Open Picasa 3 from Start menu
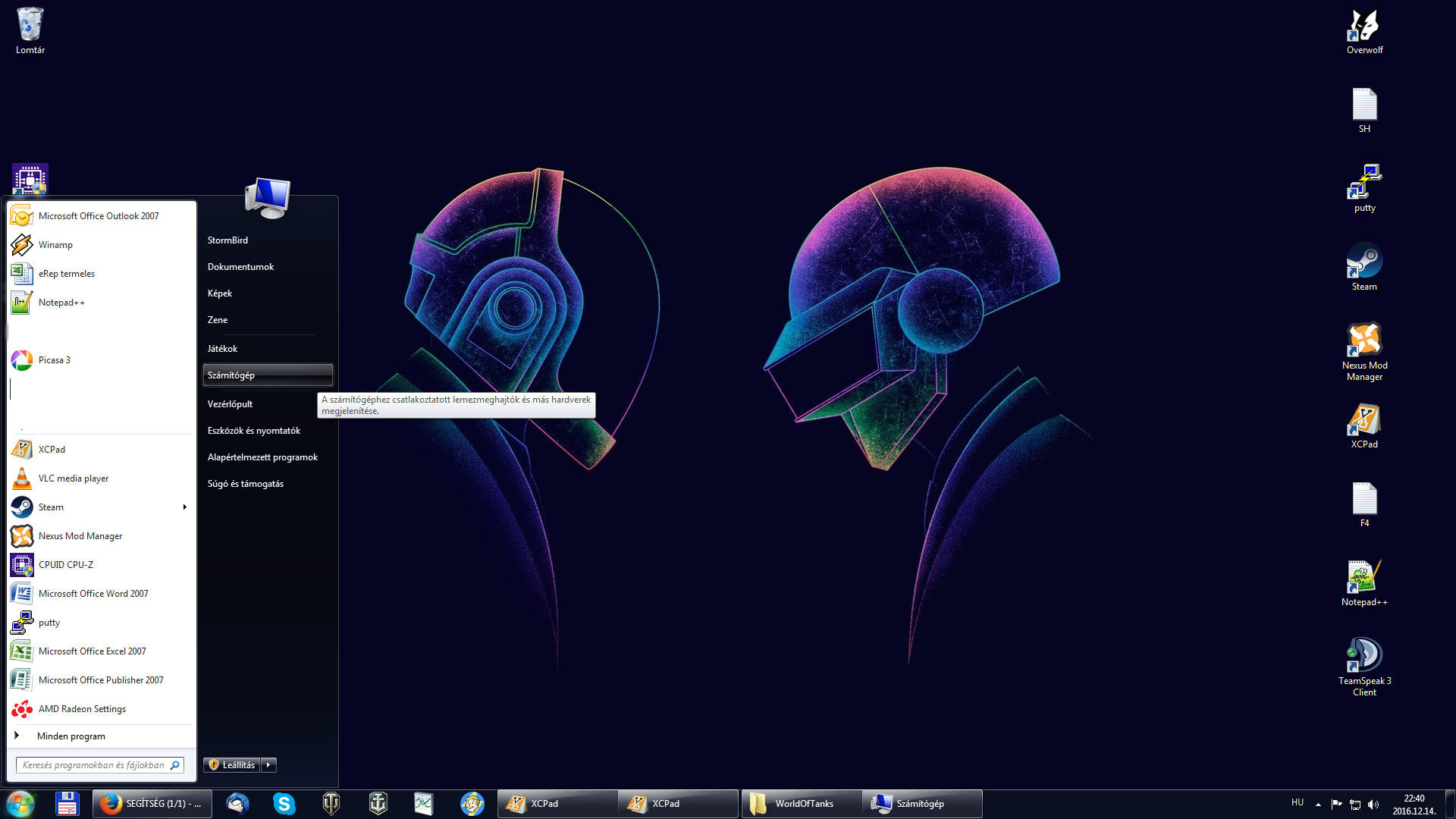The width and height of the screenshot is (1456, 819). pos(102,360)
